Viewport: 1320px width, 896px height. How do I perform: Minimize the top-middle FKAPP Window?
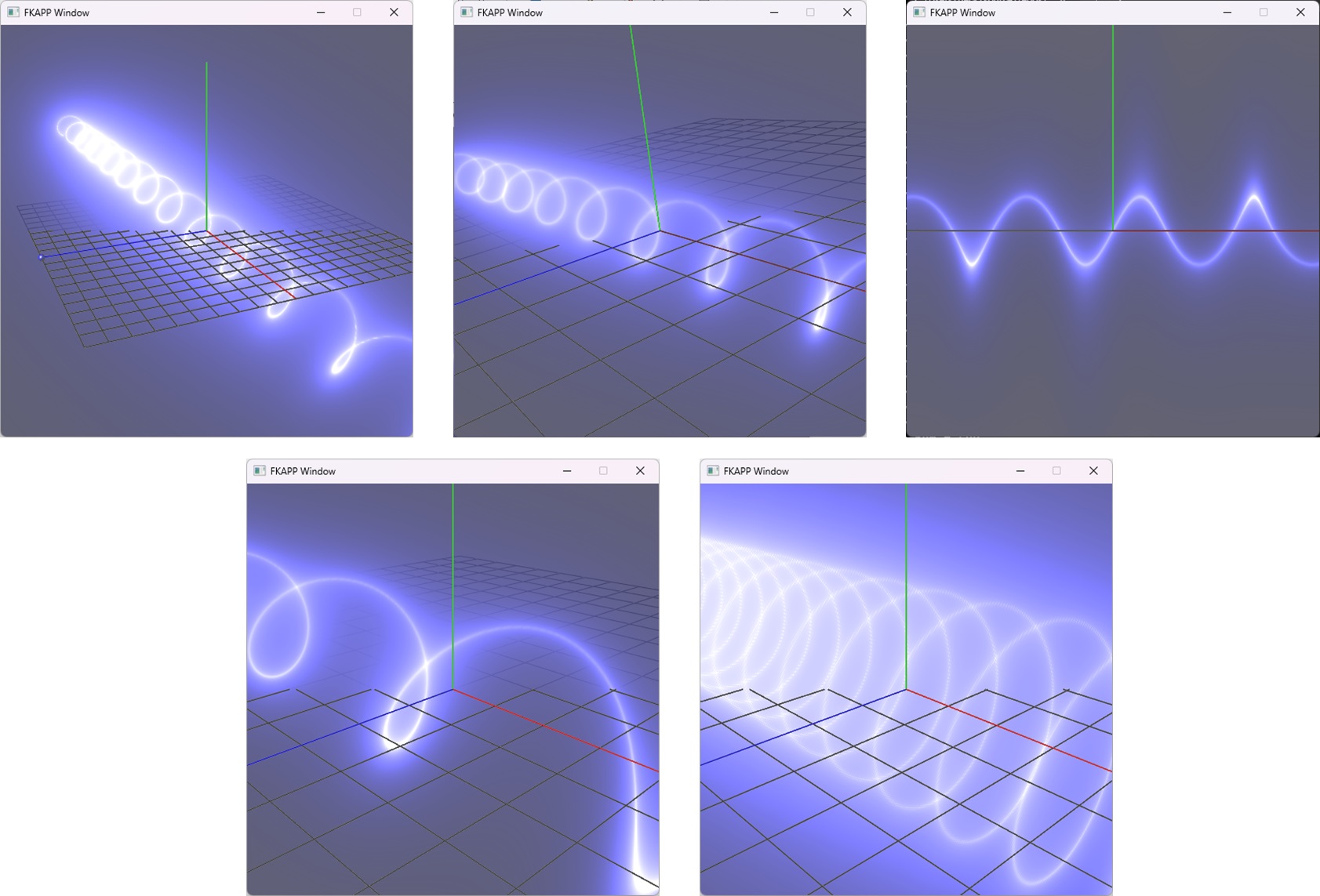(774, 13)
